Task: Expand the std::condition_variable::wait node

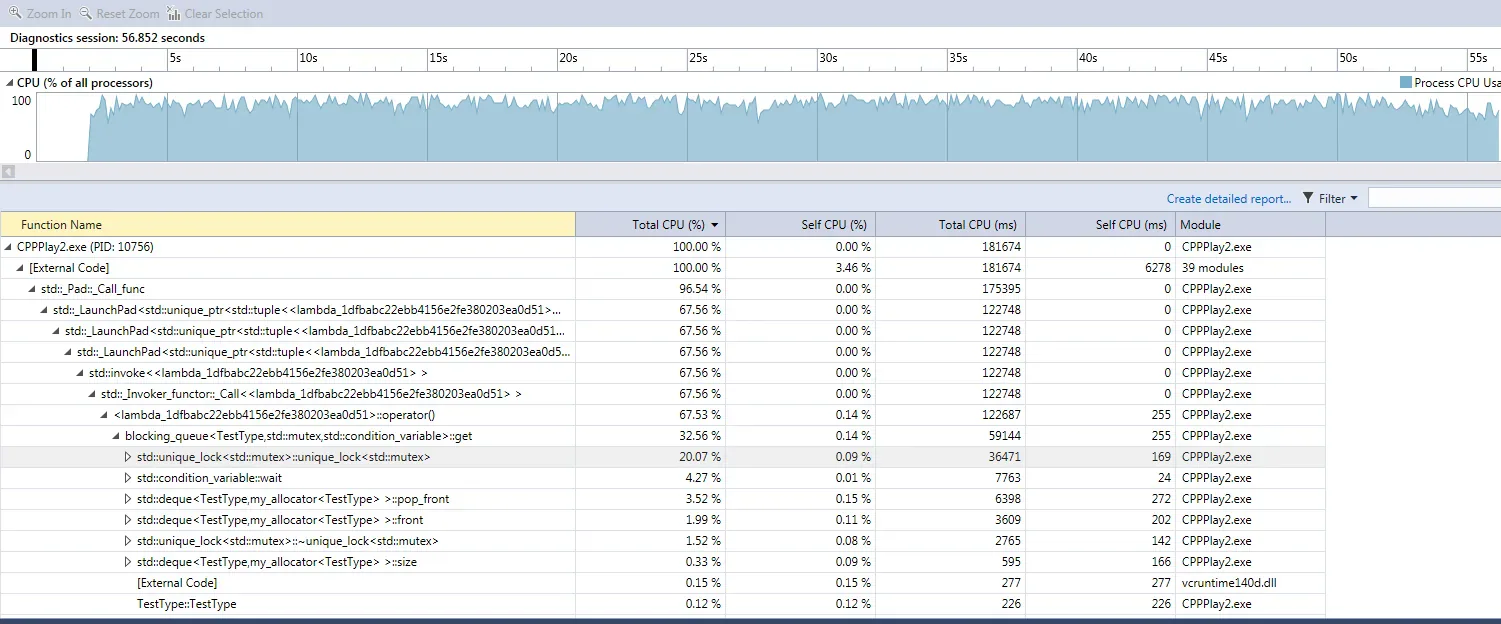Action: [128, 478]
